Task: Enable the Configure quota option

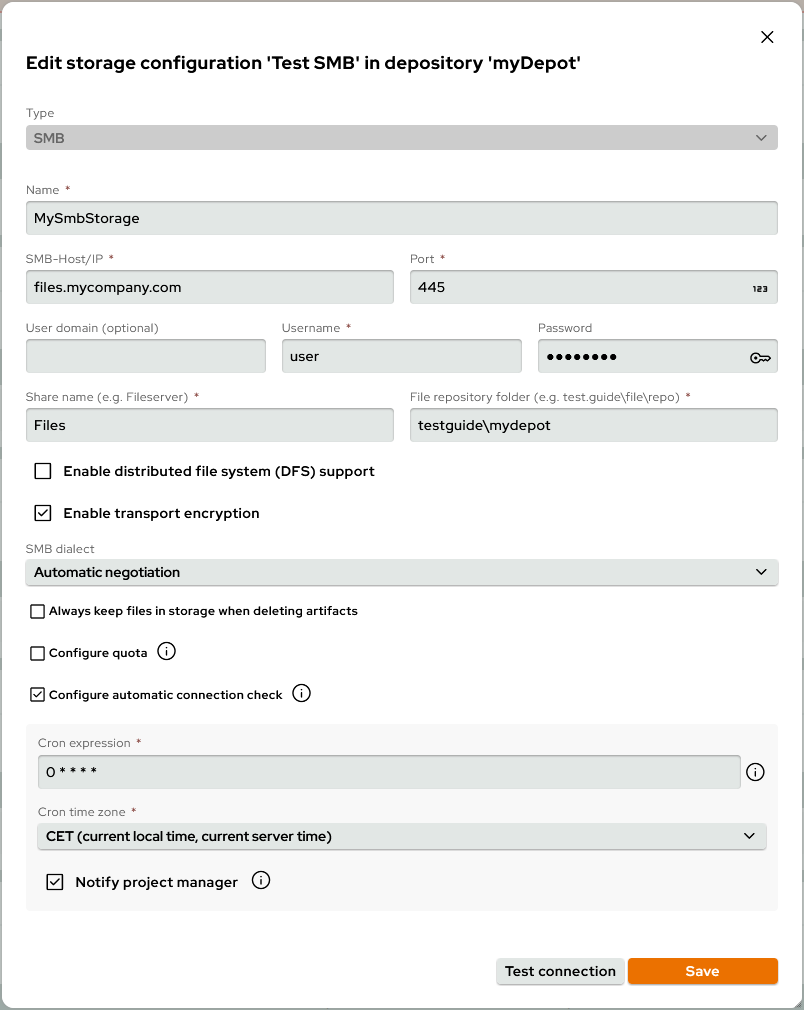Action: pos(37,652)
